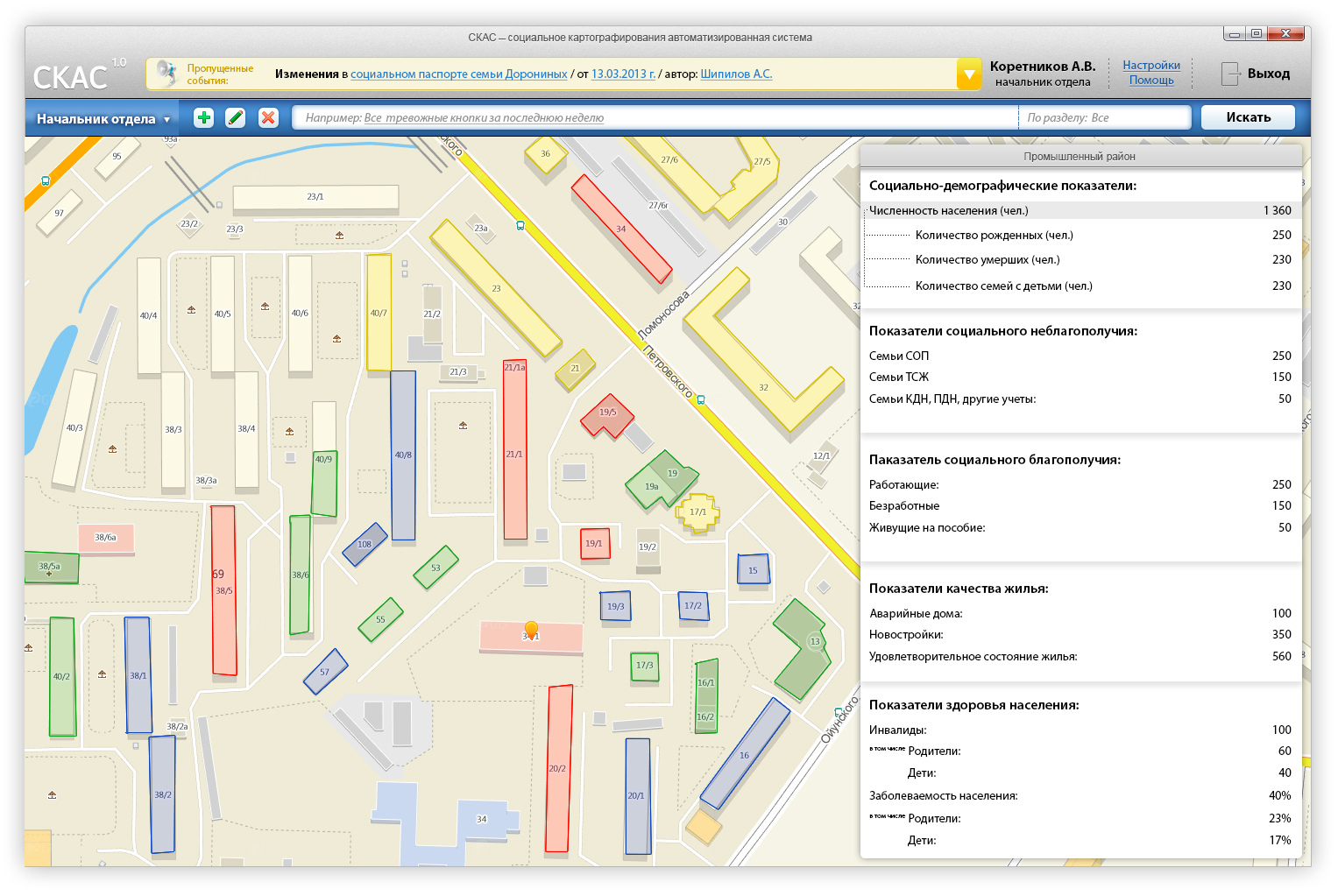Click the green pencil edit icon
Image resolution: width=1338 pixels, height=896 pixels.
click(x=235, y=117)
